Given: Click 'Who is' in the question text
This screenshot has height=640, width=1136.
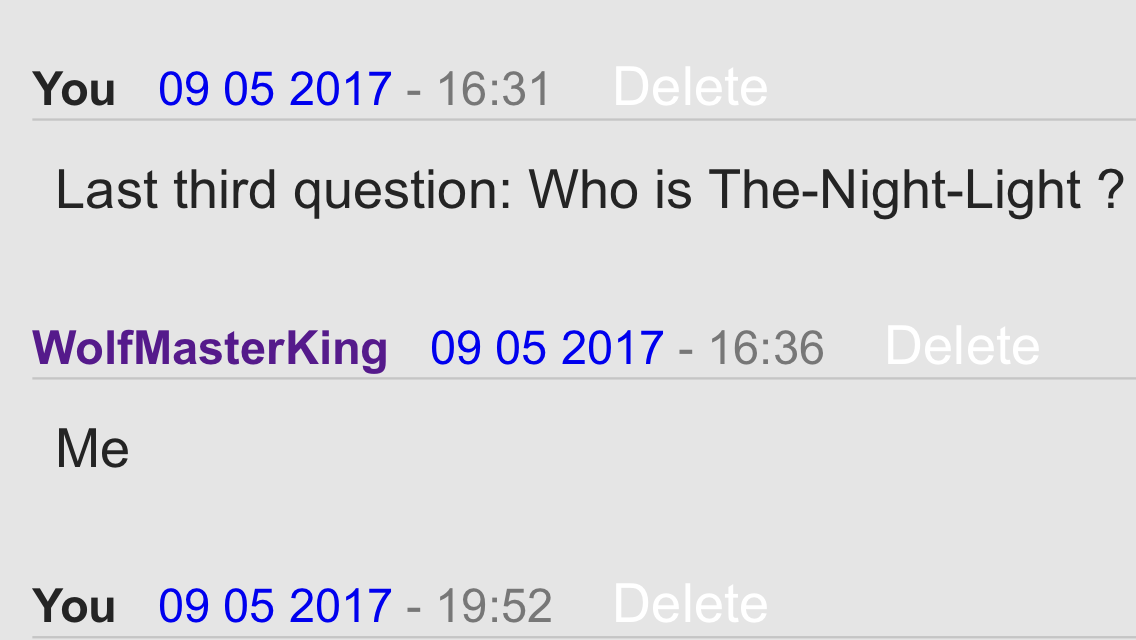Looking at the screenshot, I should (609, 190).
